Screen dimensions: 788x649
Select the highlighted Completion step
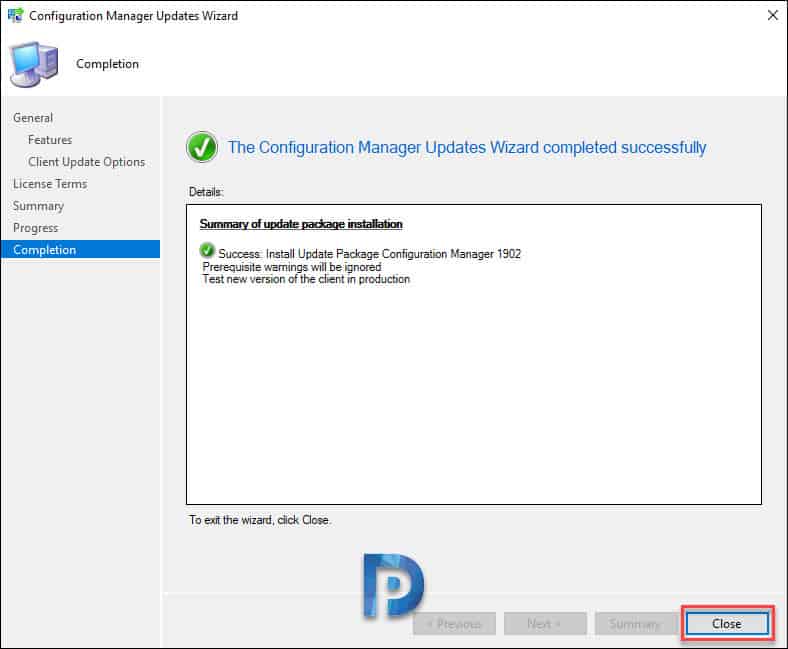tap(80, 249)
